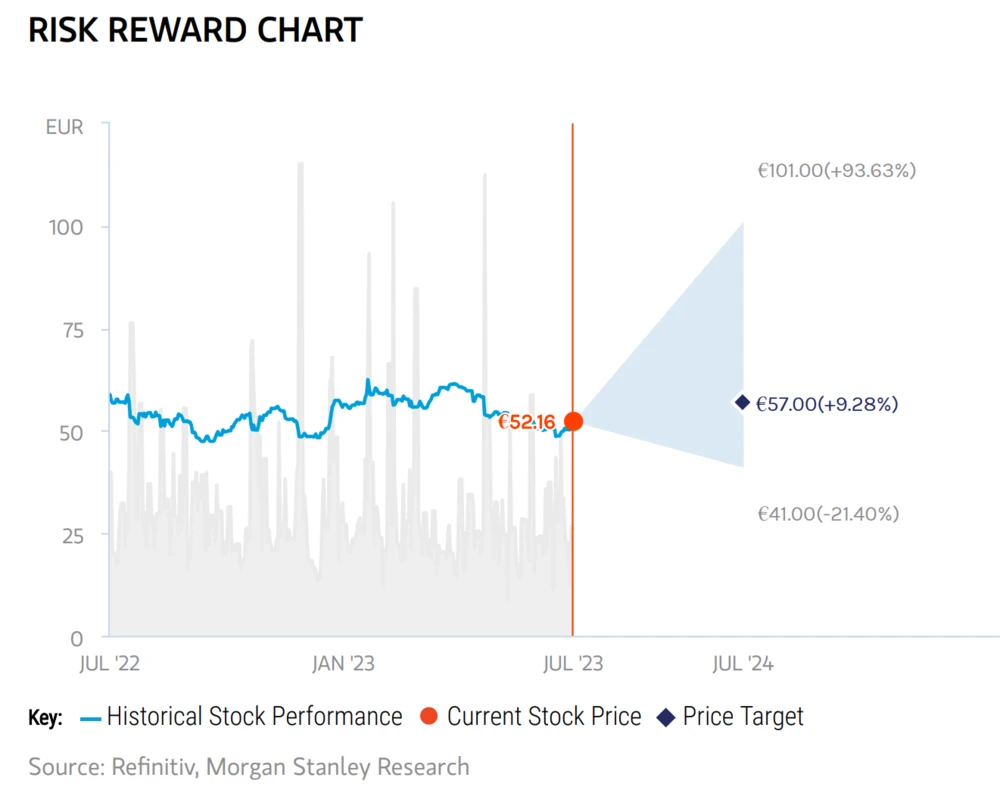
Task: Click the €57.00 price target label
Action: [827, 404]
